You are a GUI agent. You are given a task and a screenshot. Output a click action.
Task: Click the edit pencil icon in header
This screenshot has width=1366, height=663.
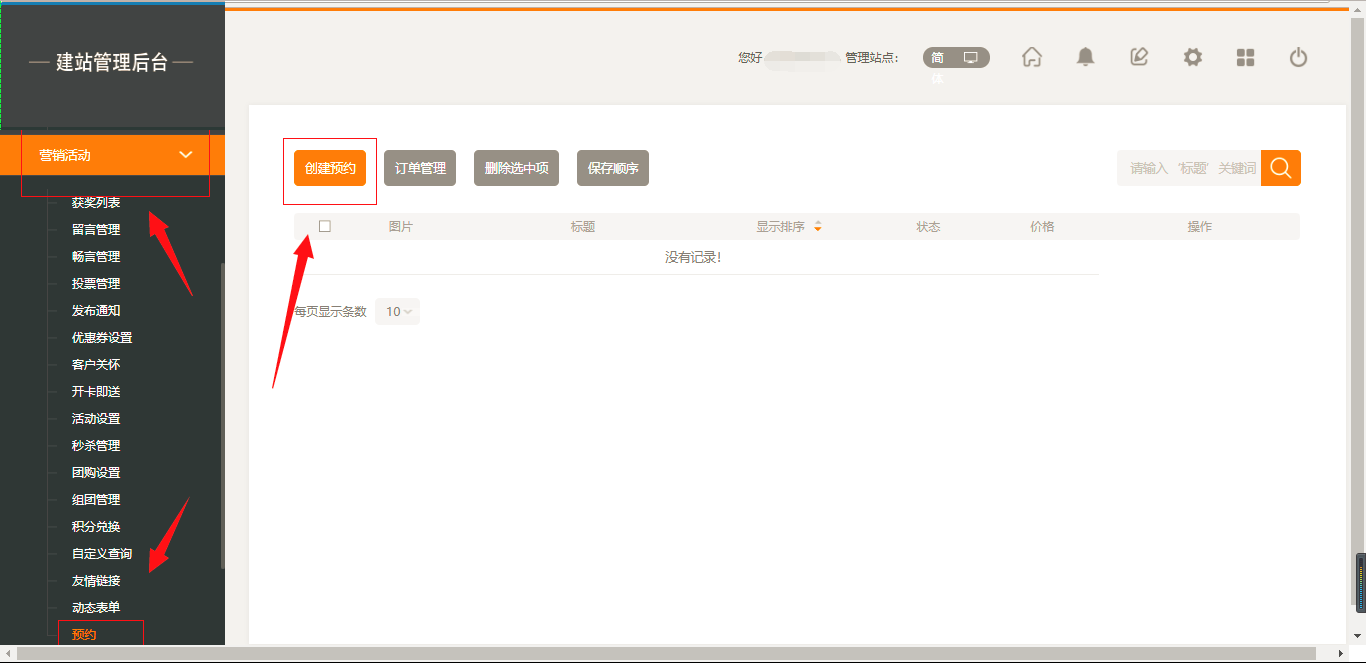pyautogui.click(x=1139, y=58)
